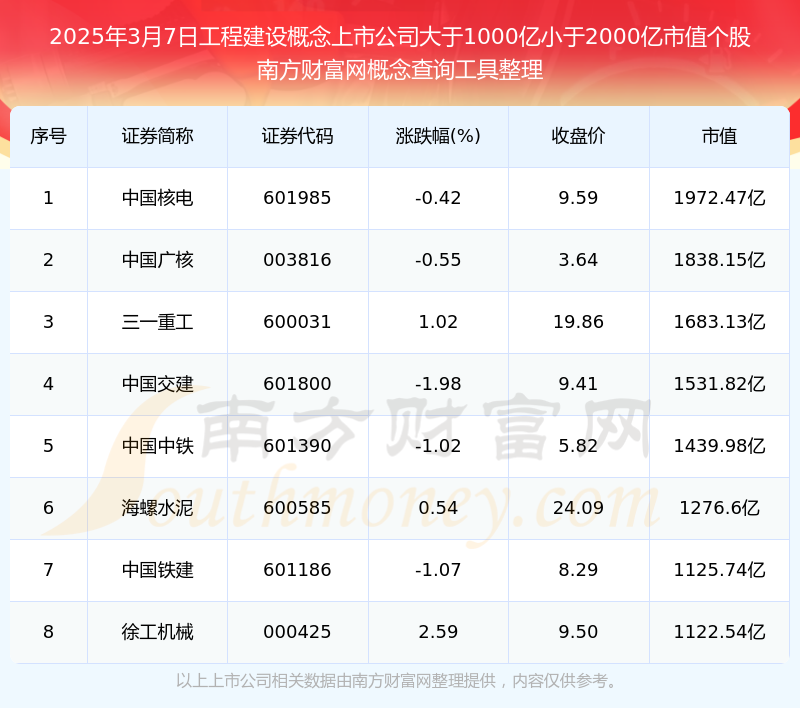The image size is (800, 708).
Task: Click row number 7 in 序号 column
Action: pos(48,570)
